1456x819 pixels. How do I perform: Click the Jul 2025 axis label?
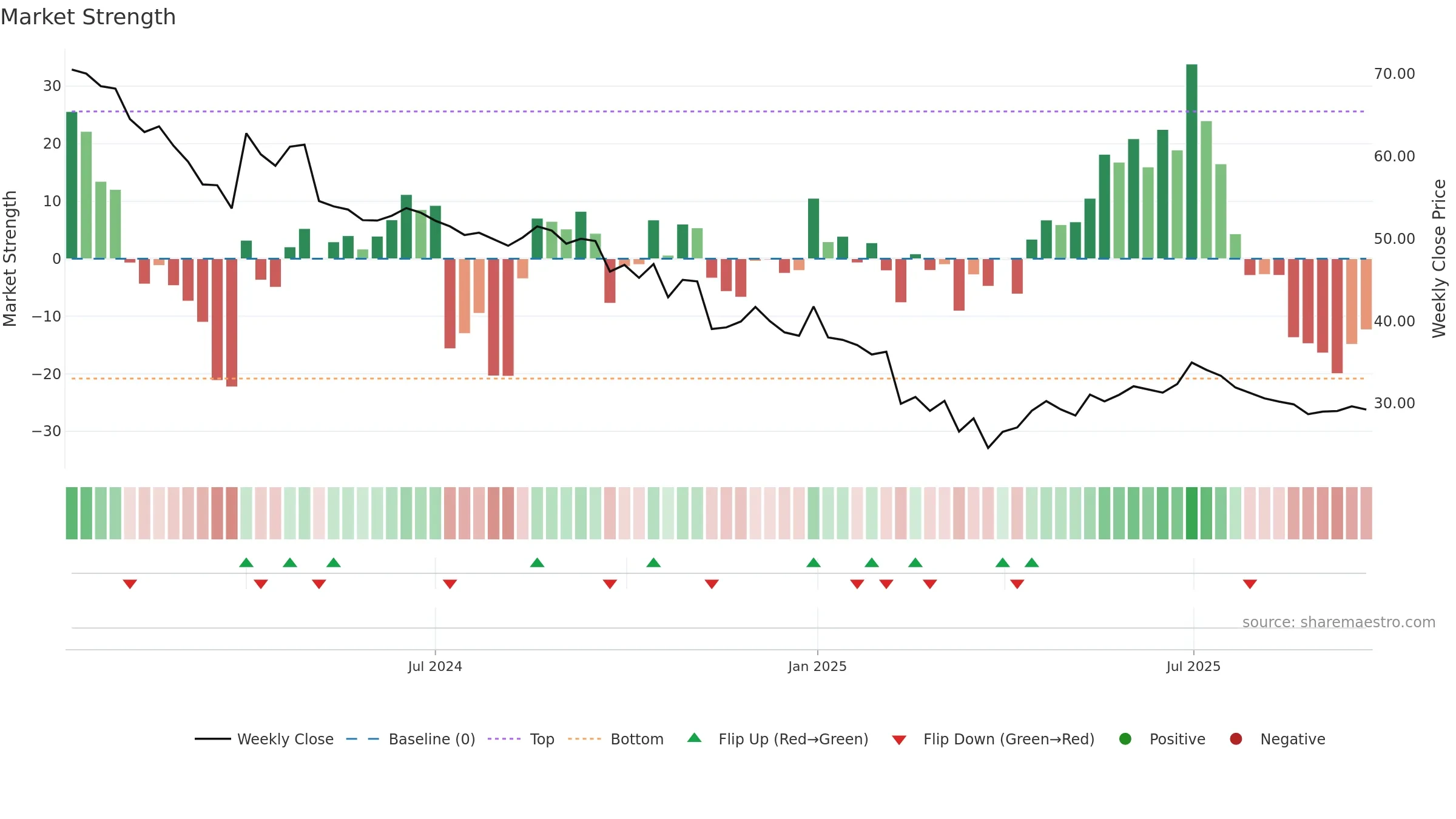[1193, 666]
